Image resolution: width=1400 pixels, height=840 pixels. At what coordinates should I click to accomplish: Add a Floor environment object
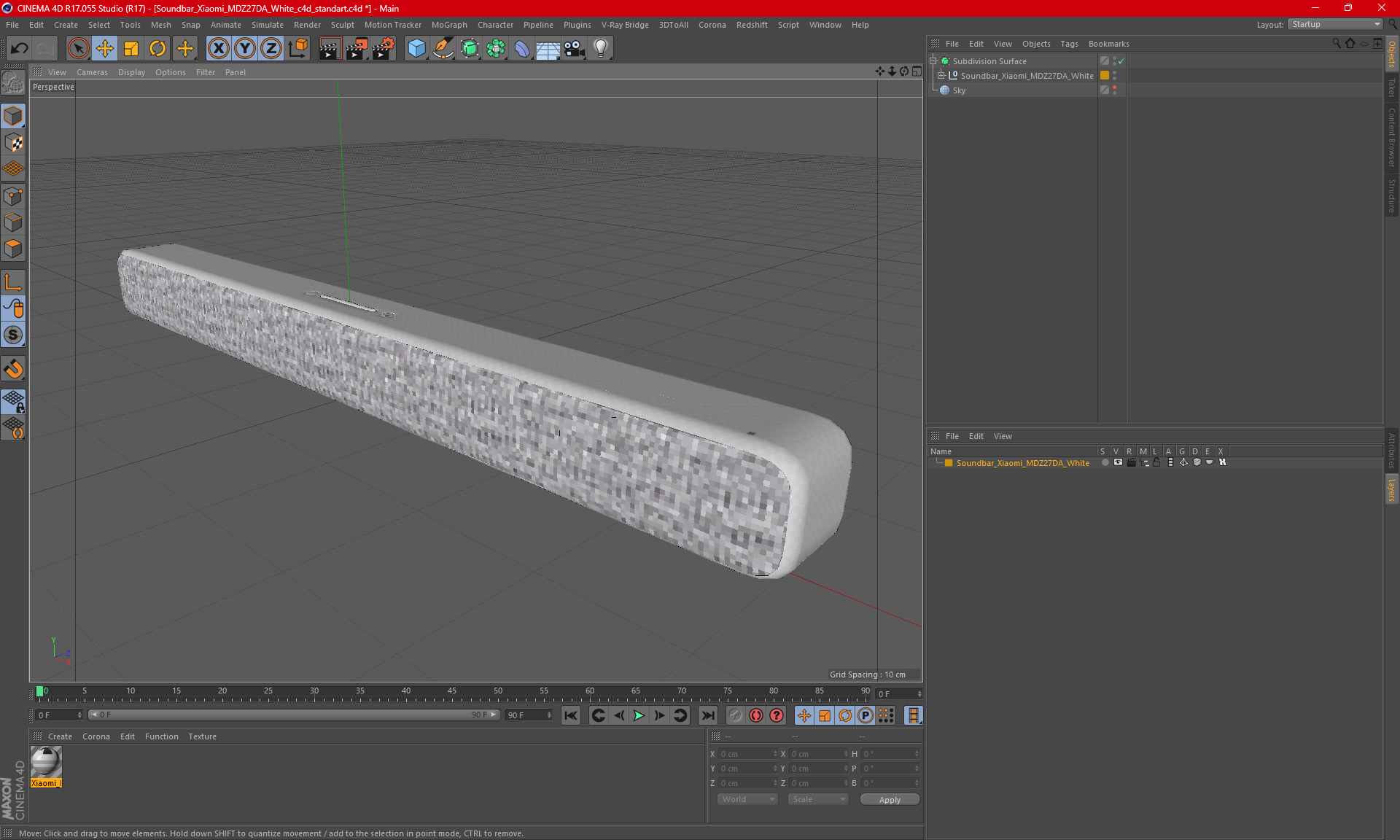click(x=548, y=48)
